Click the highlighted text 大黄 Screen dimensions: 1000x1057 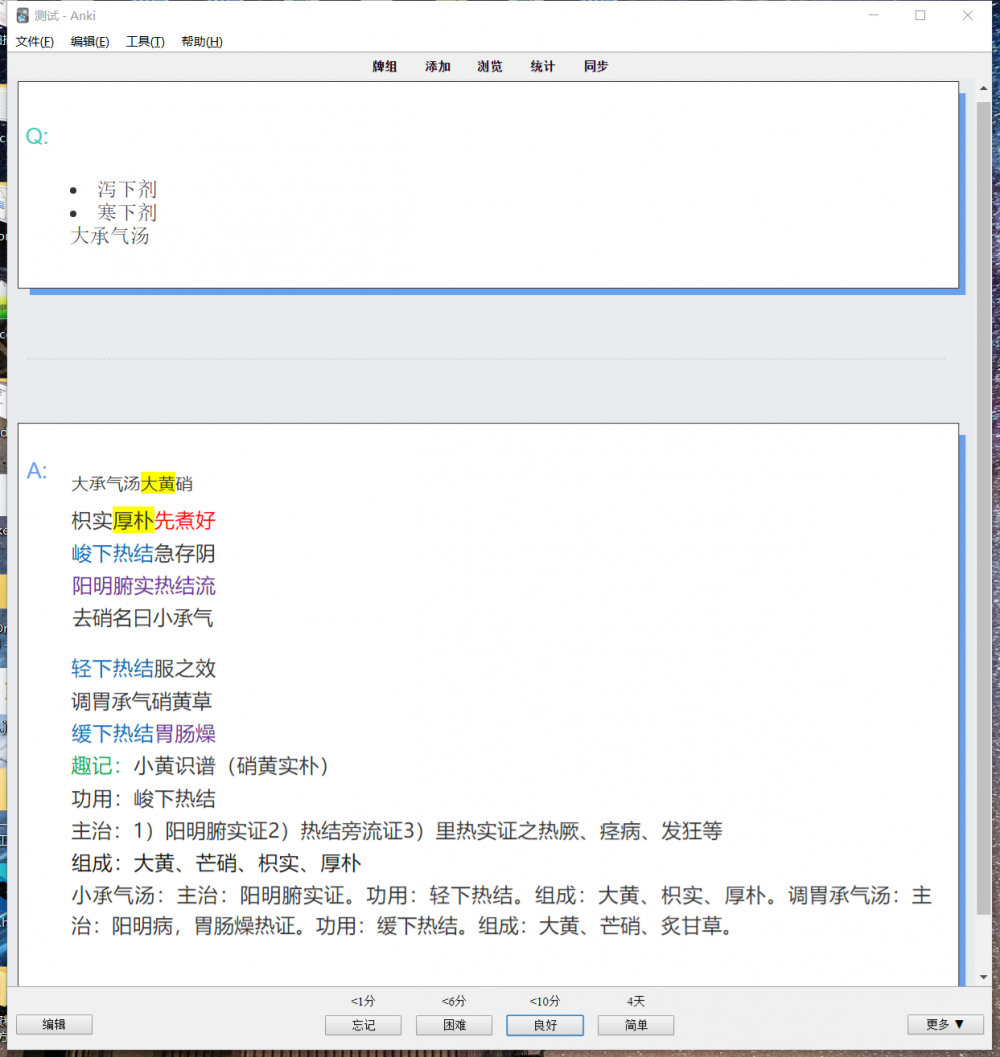pos(158,483)
